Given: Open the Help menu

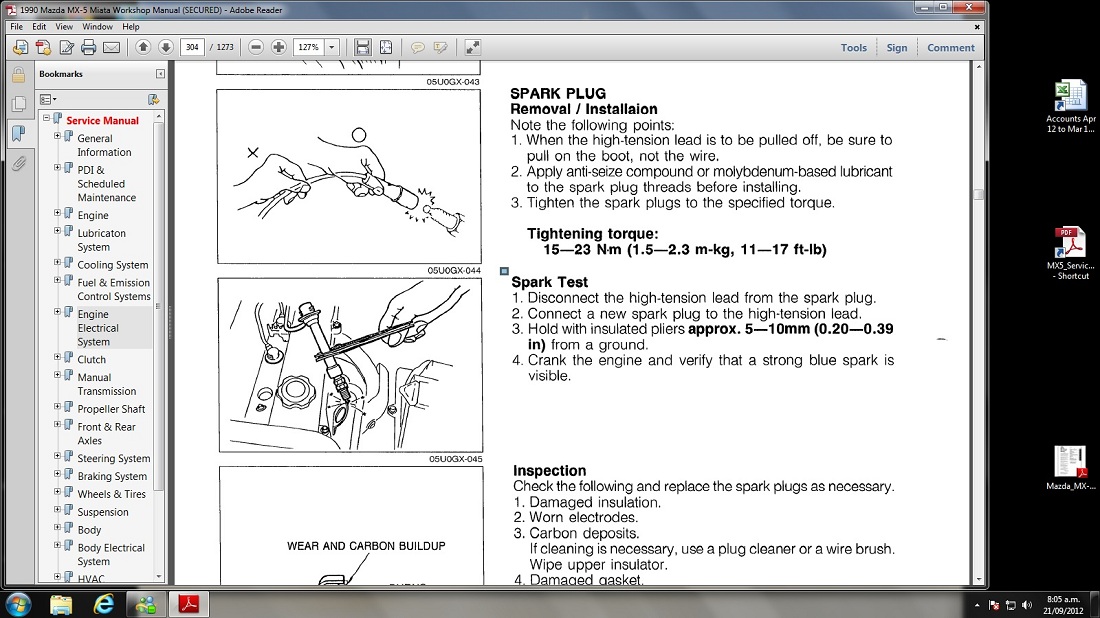Looking at the screenshot, I should click(130, 27).
